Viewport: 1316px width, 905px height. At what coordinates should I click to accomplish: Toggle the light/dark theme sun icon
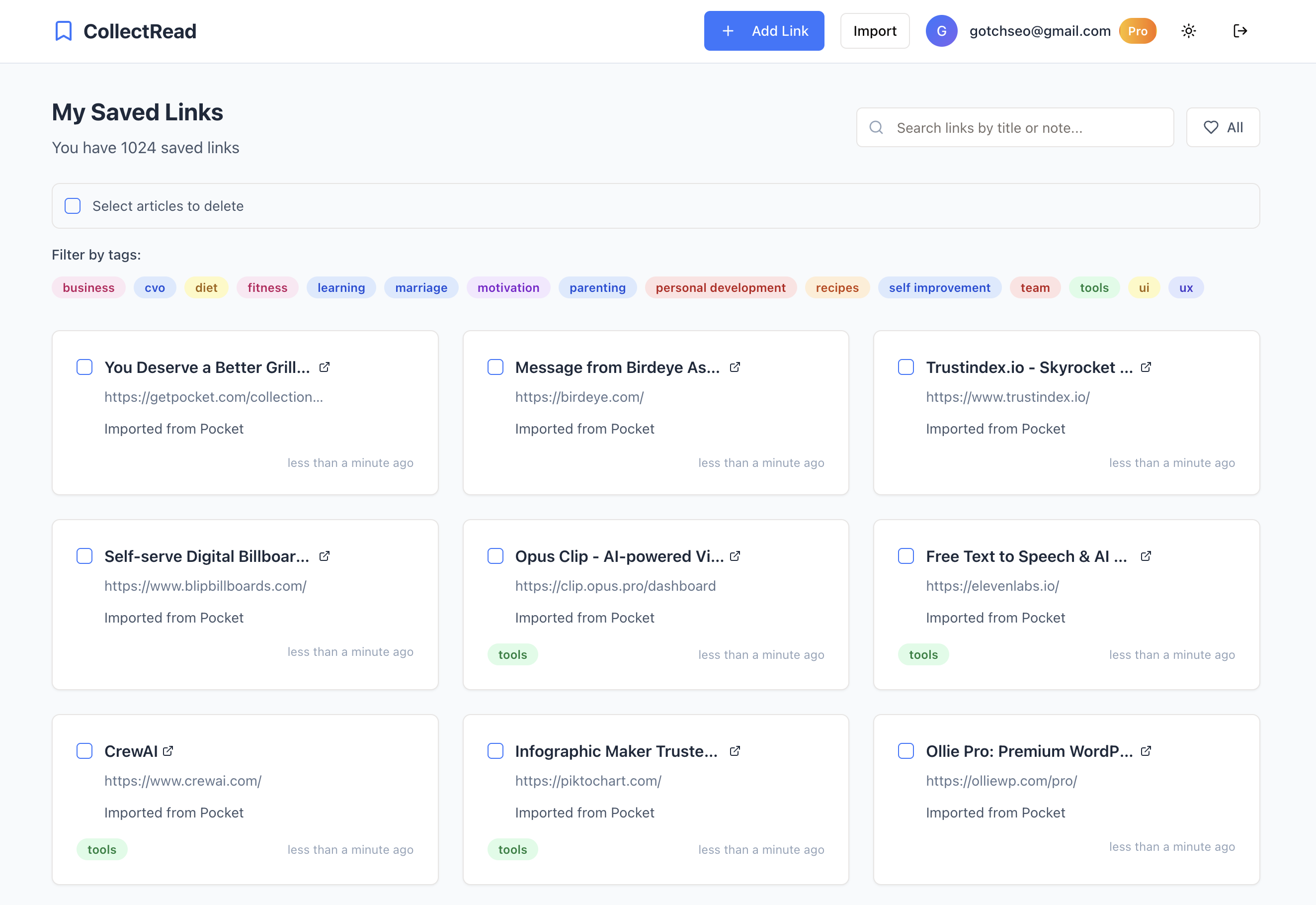[1188, 31]
